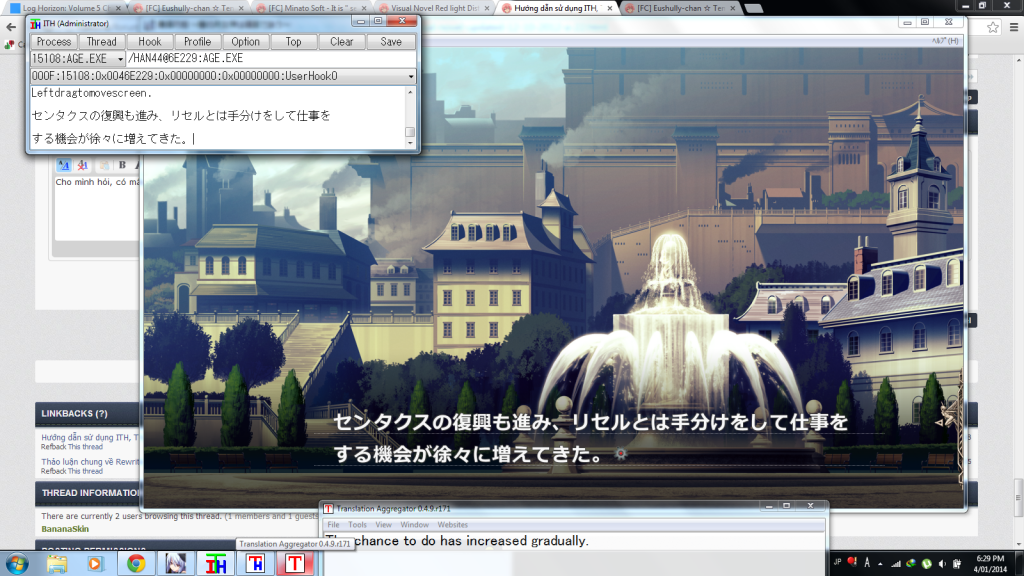Click the /HAN44@6E229:AGE.EXE hook code field
The width and height of the screenshot is (1024, 576).
coord(270,59)
